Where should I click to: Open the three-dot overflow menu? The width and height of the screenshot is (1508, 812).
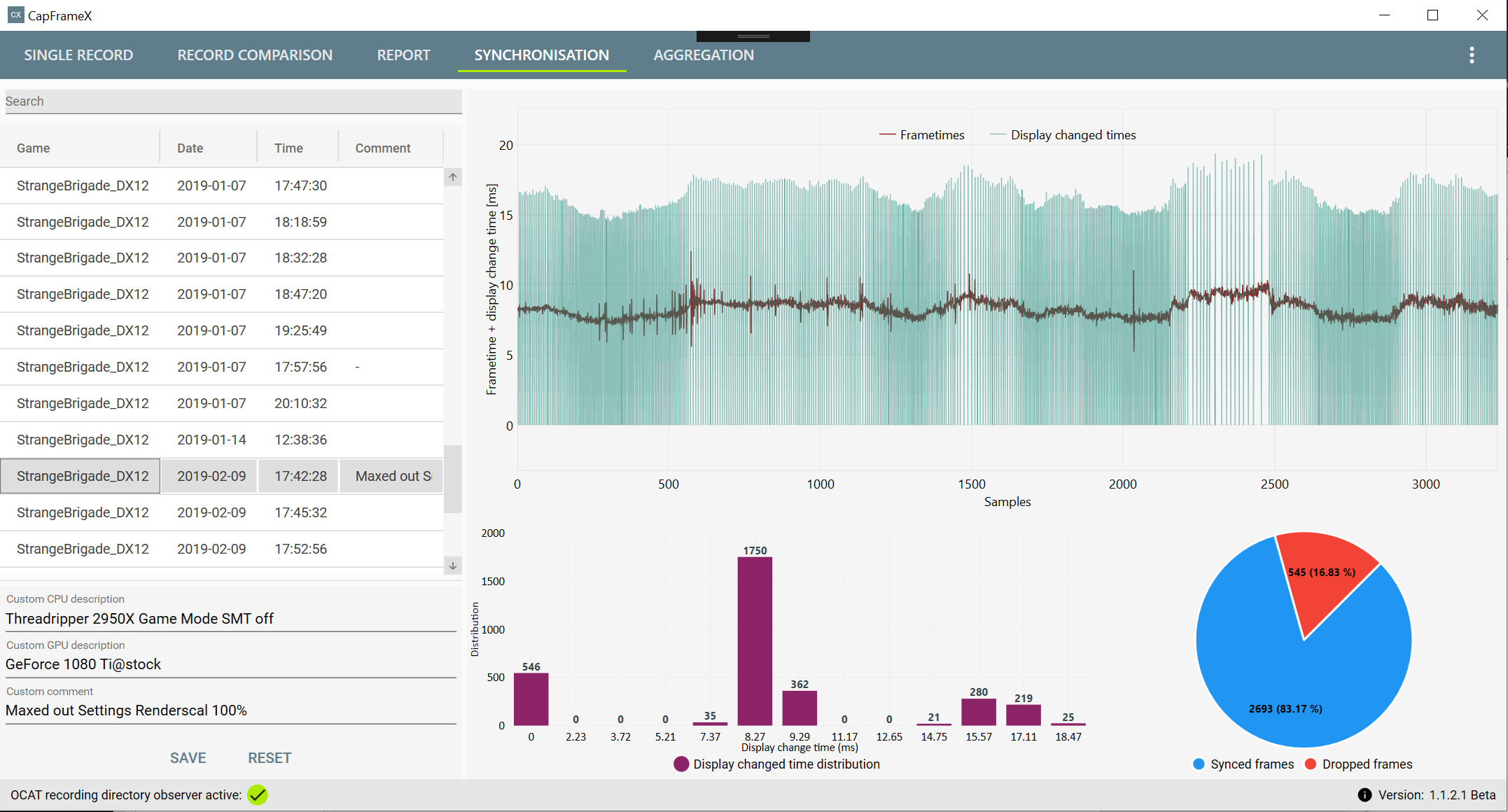(1472, 55)
